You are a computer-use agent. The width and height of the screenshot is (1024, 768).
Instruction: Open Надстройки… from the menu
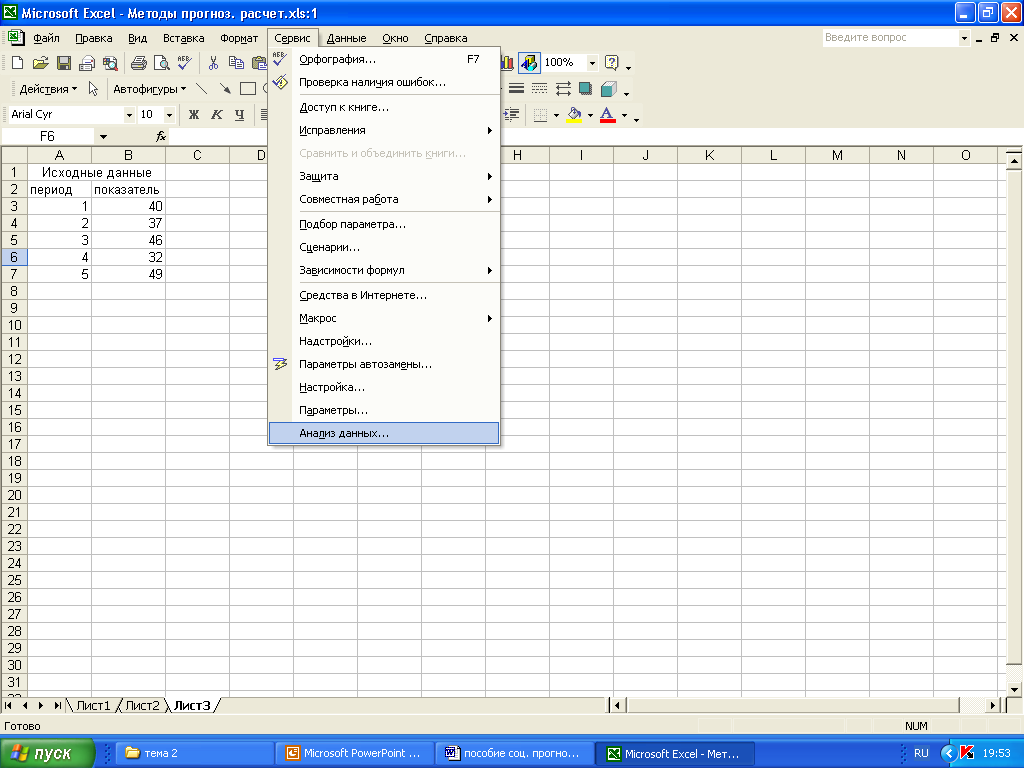(x=384, y=342)
